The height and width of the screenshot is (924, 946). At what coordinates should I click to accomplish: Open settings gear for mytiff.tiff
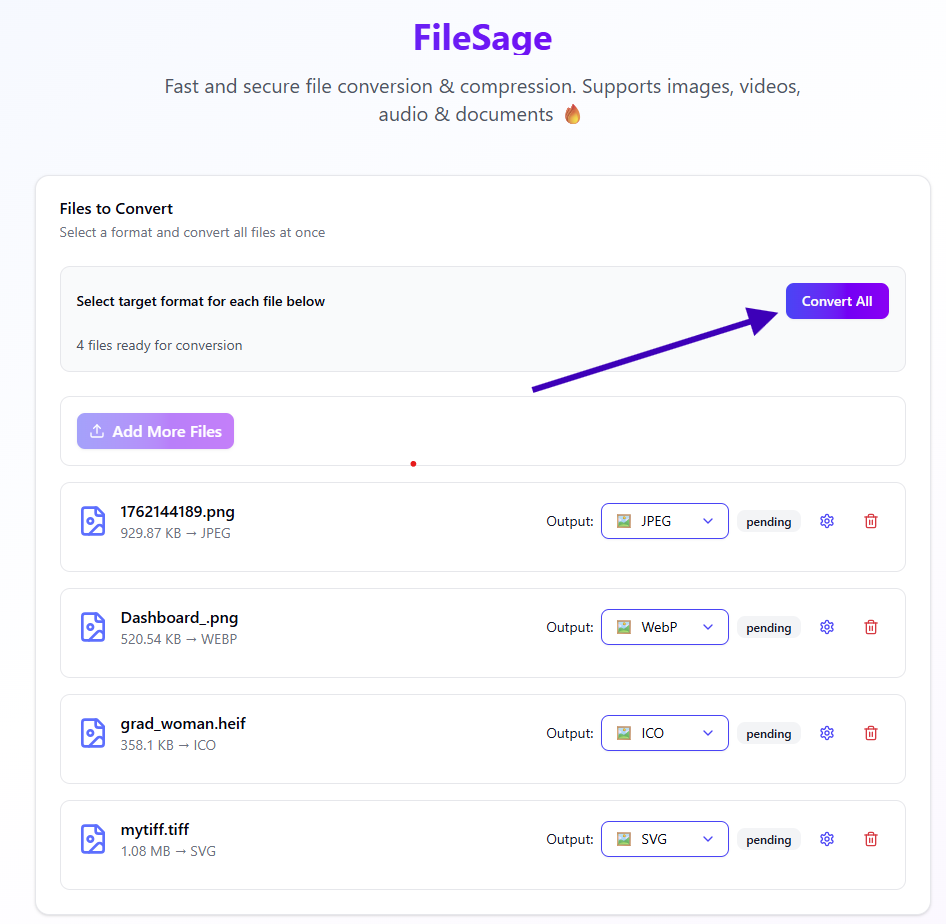[826, 839]
